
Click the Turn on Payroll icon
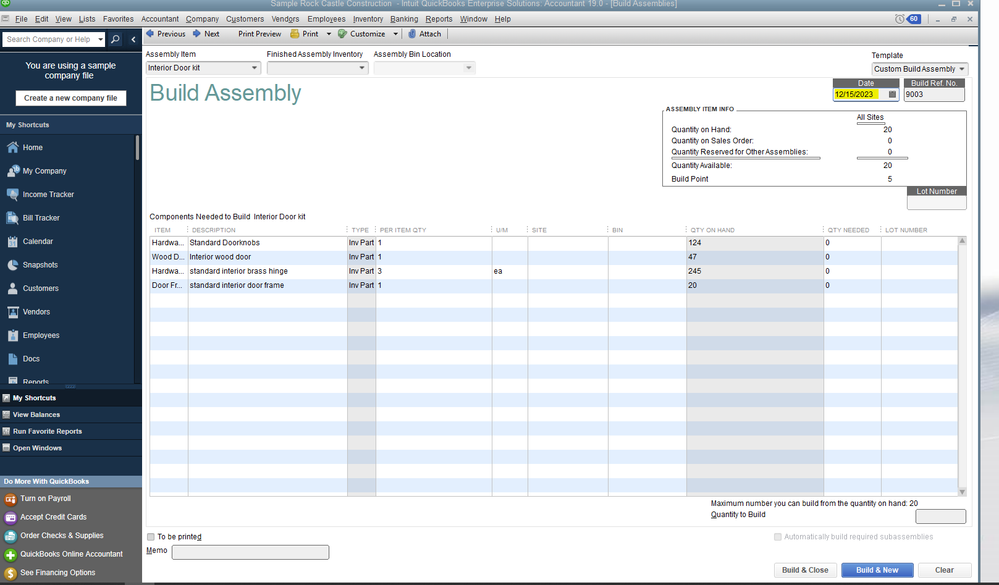pos(10,499)
